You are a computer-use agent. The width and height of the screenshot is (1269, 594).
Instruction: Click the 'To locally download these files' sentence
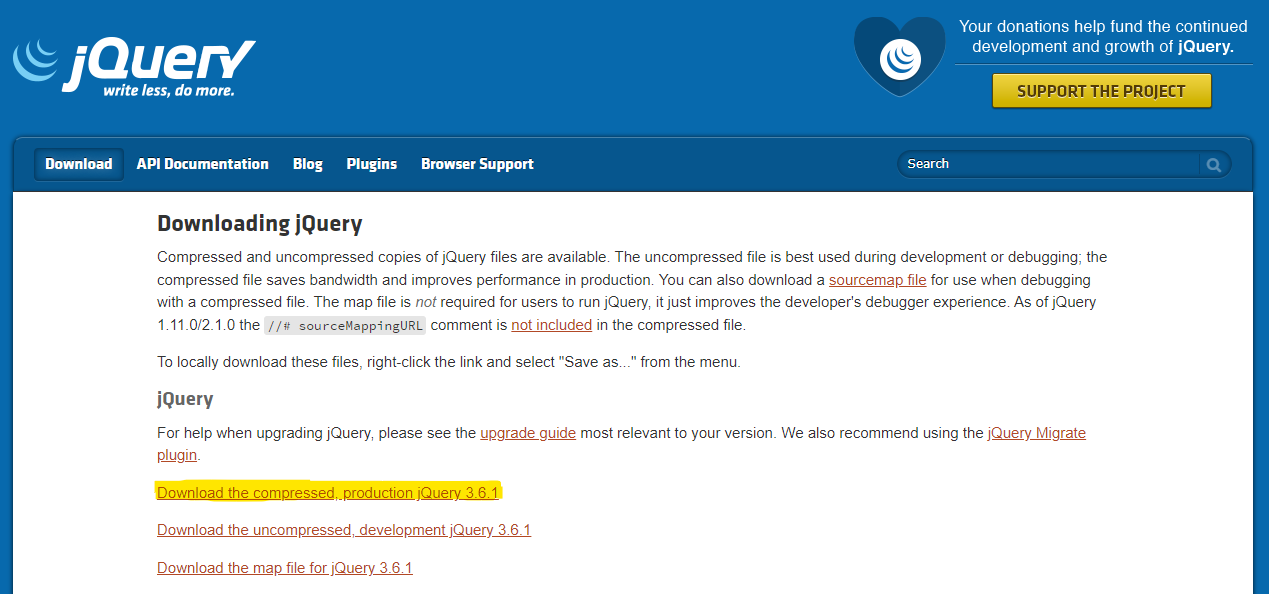tap(449, 362)
